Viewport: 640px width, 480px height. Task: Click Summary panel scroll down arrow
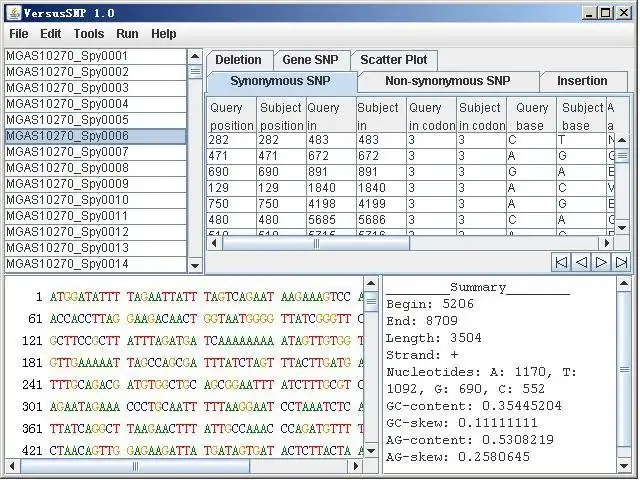point(624,466)
